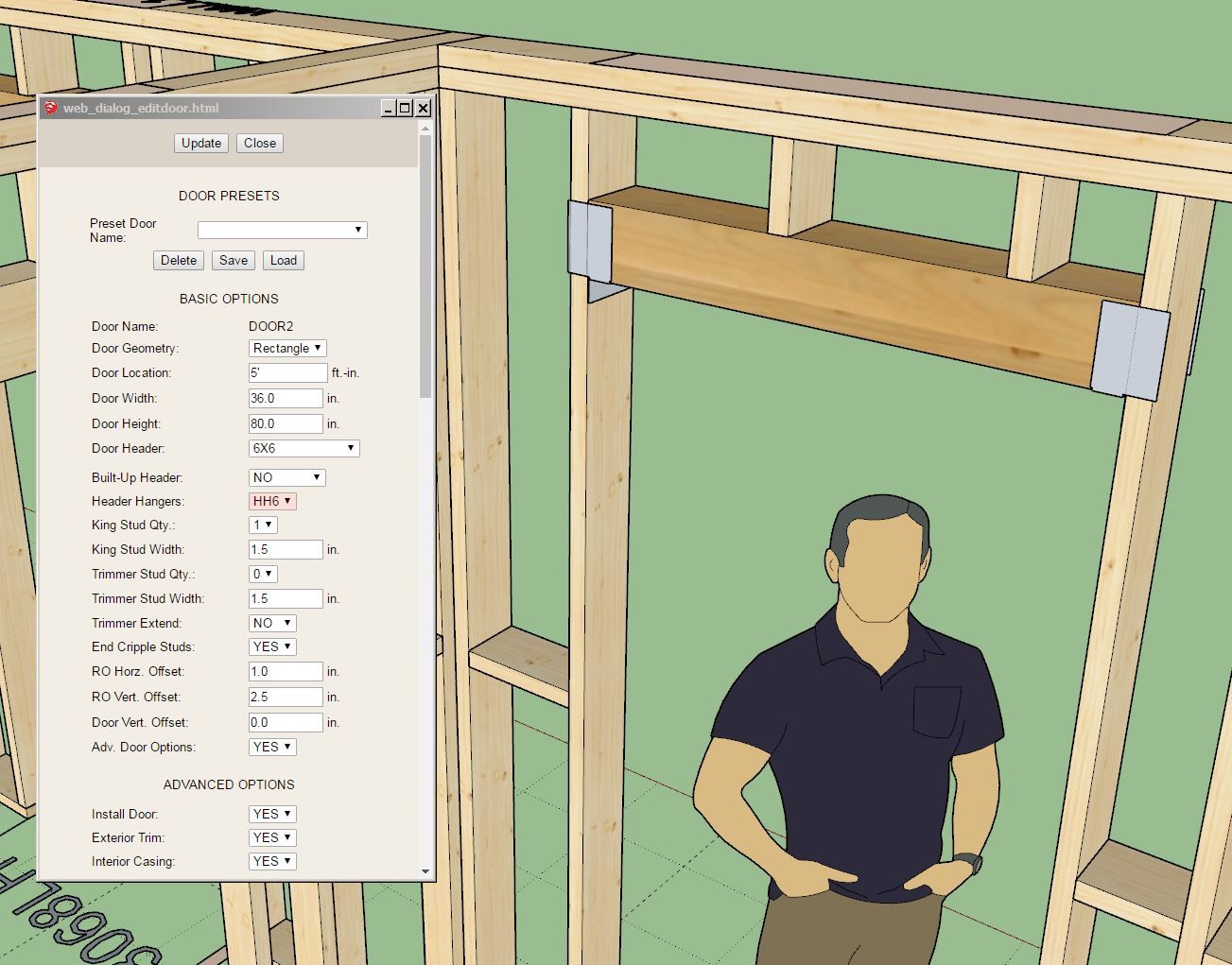Click the dialog's SketchUp title icon
Viewport: 1232px width, 965px height.
[x=51, y=108]
